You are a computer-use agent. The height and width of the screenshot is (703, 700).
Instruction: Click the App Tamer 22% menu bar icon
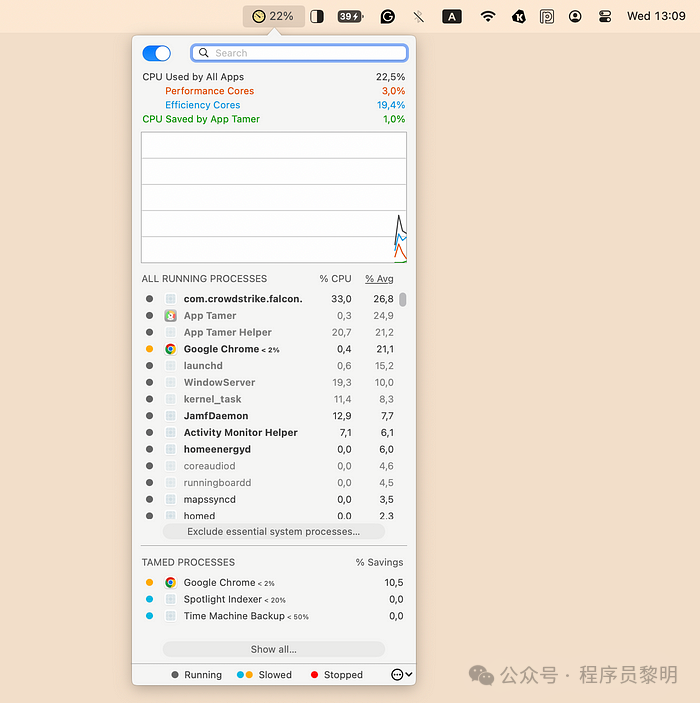click(x=273, y=17)
